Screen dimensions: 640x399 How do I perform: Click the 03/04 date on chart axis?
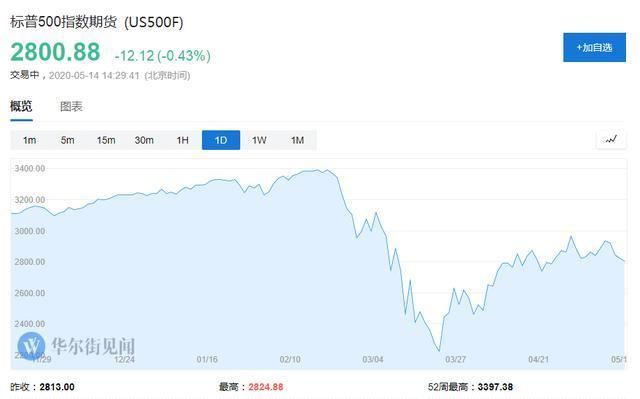click(373, 359)
